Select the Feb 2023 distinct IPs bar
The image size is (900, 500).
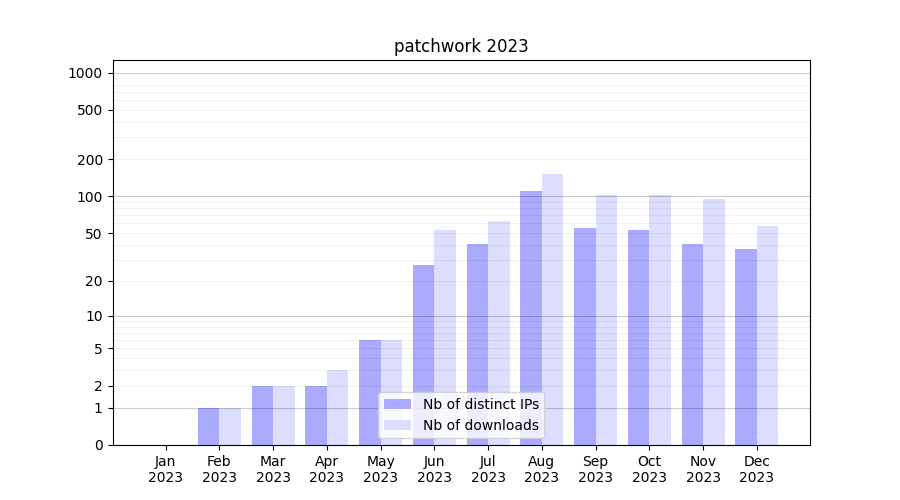(x=208, y=426)
